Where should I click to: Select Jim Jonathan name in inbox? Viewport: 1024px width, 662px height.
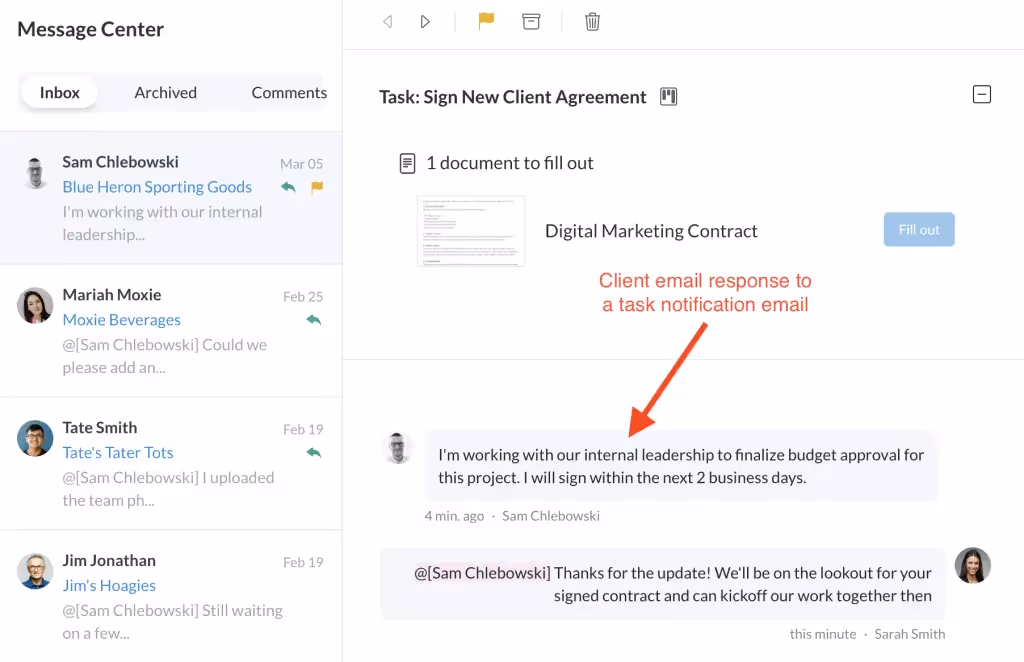[109, 561]
